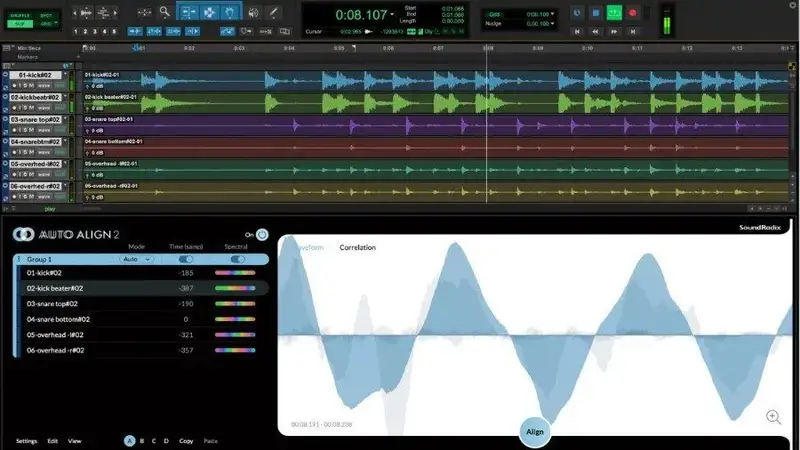Click the Rewind button

coord(595,32)
